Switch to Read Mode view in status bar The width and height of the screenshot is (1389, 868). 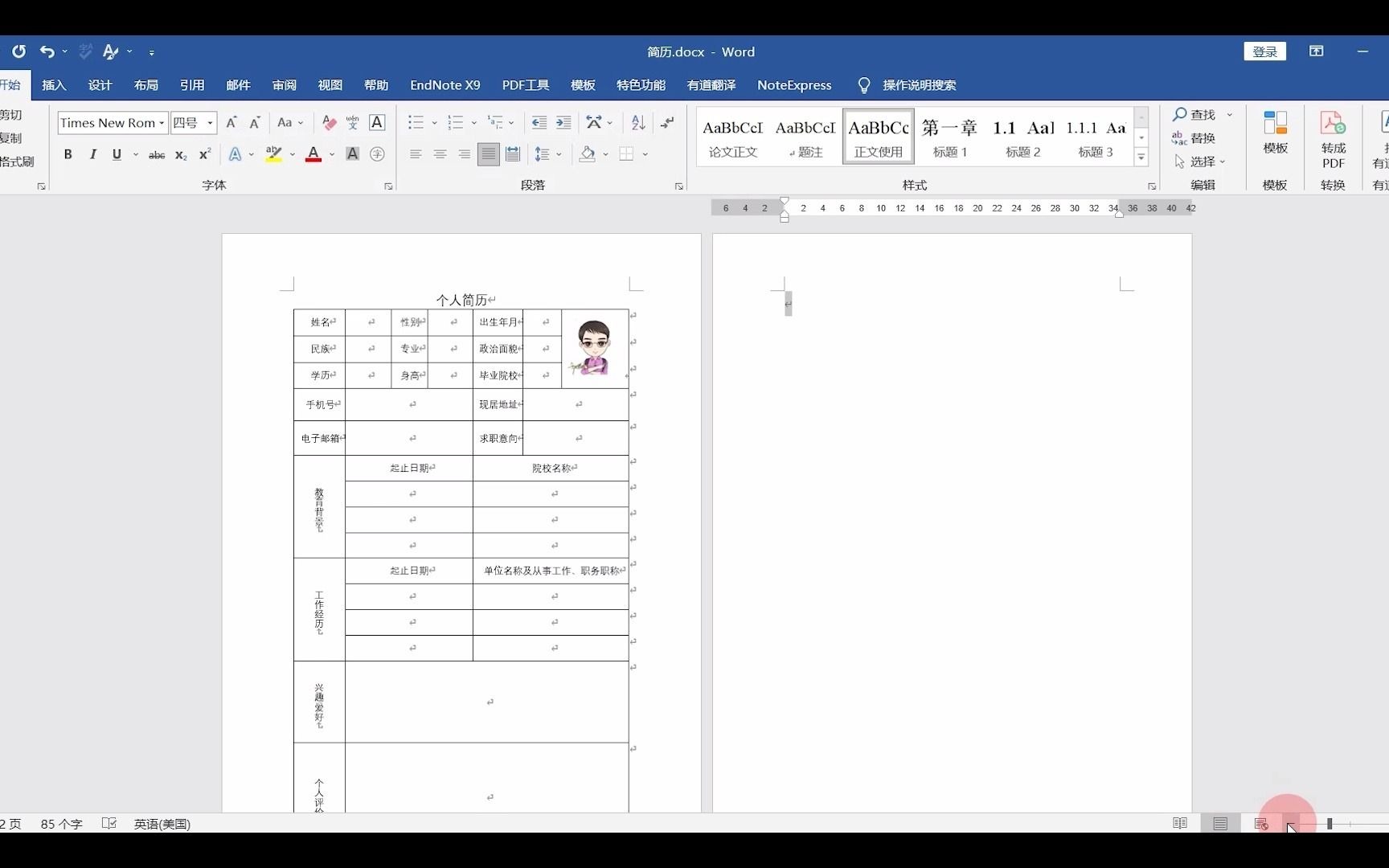[x=1180, y=823]
